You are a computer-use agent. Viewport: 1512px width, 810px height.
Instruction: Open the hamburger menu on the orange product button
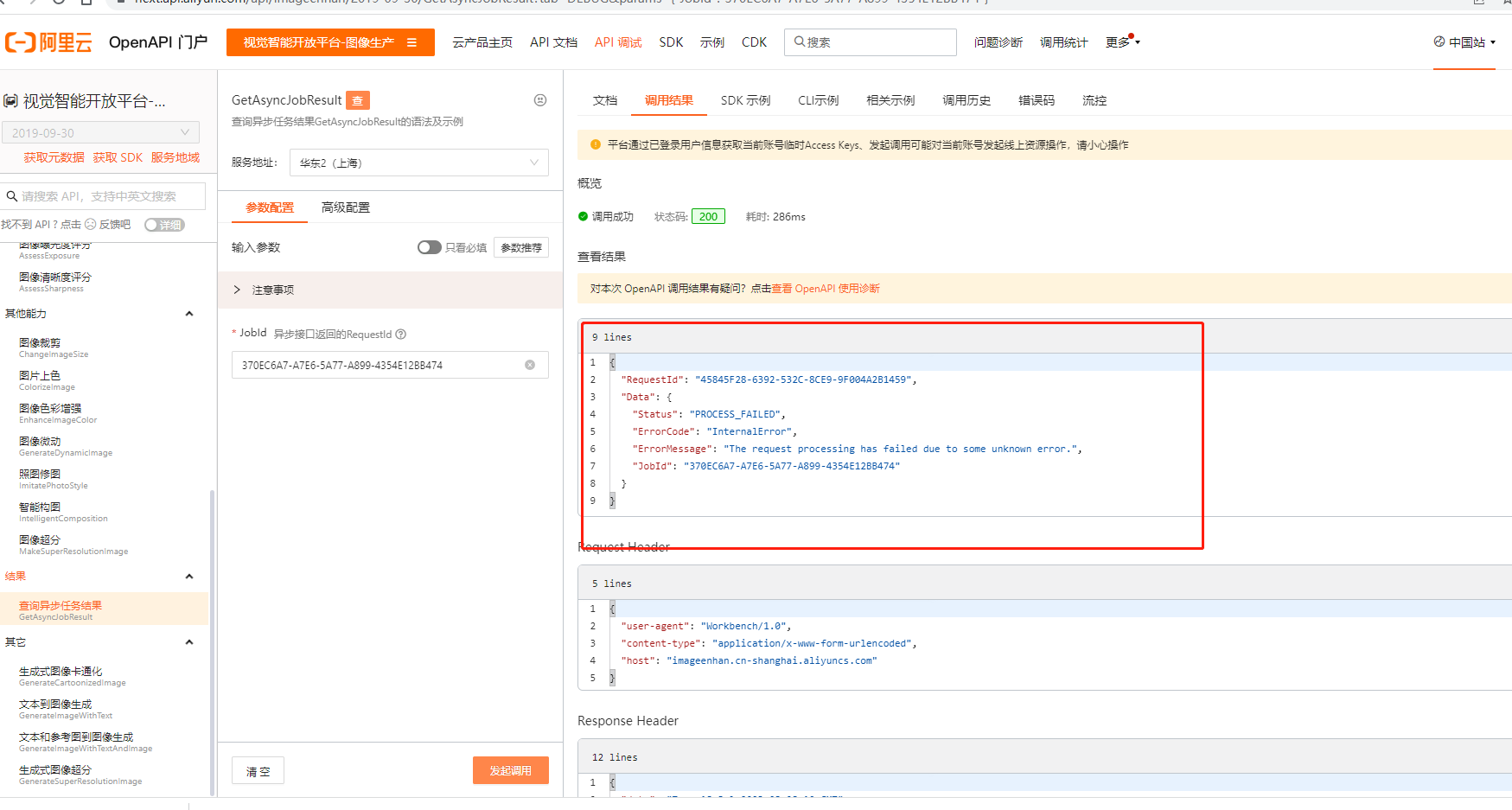click(411, 42)
